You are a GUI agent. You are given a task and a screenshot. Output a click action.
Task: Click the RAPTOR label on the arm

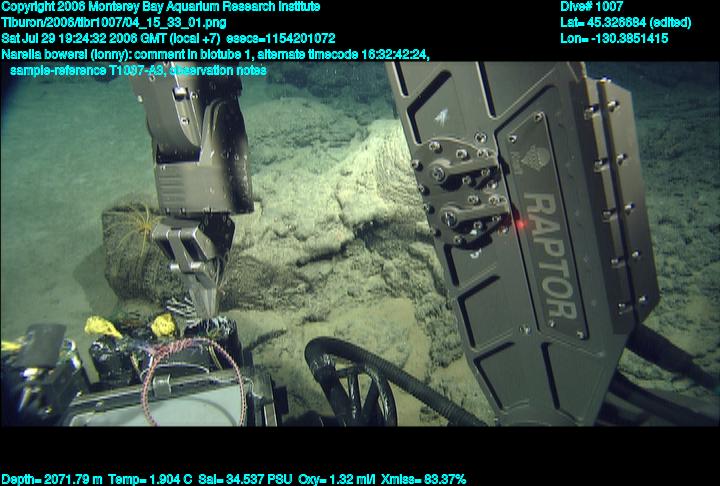click(x=553, y=256)
